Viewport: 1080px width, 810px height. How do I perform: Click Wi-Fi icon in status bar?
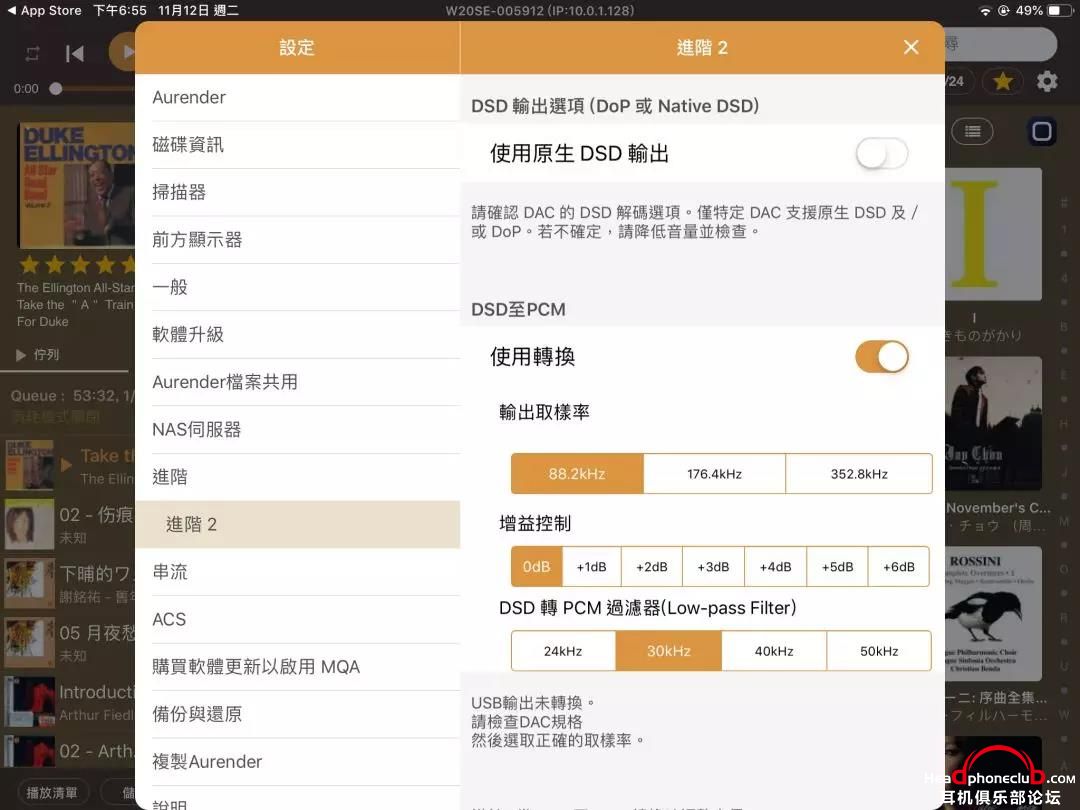point(985,10)
